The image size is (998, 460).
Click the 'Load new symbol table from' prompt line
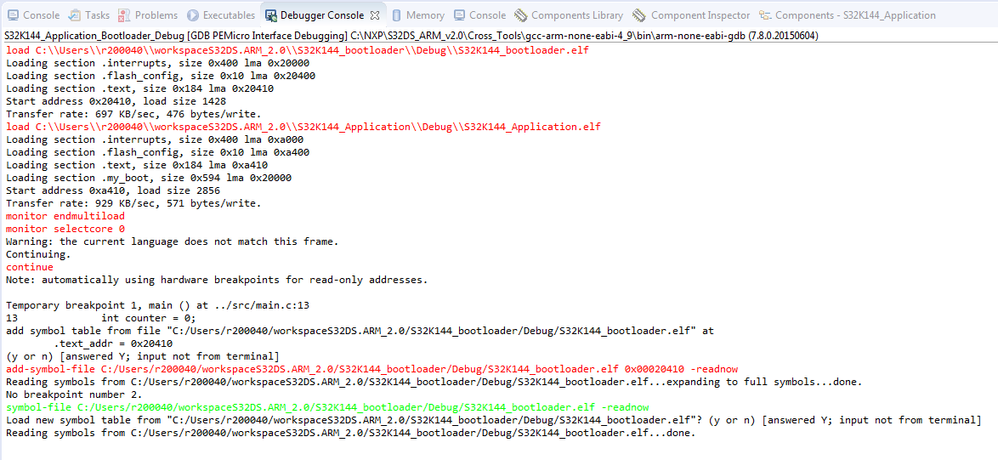493,419
